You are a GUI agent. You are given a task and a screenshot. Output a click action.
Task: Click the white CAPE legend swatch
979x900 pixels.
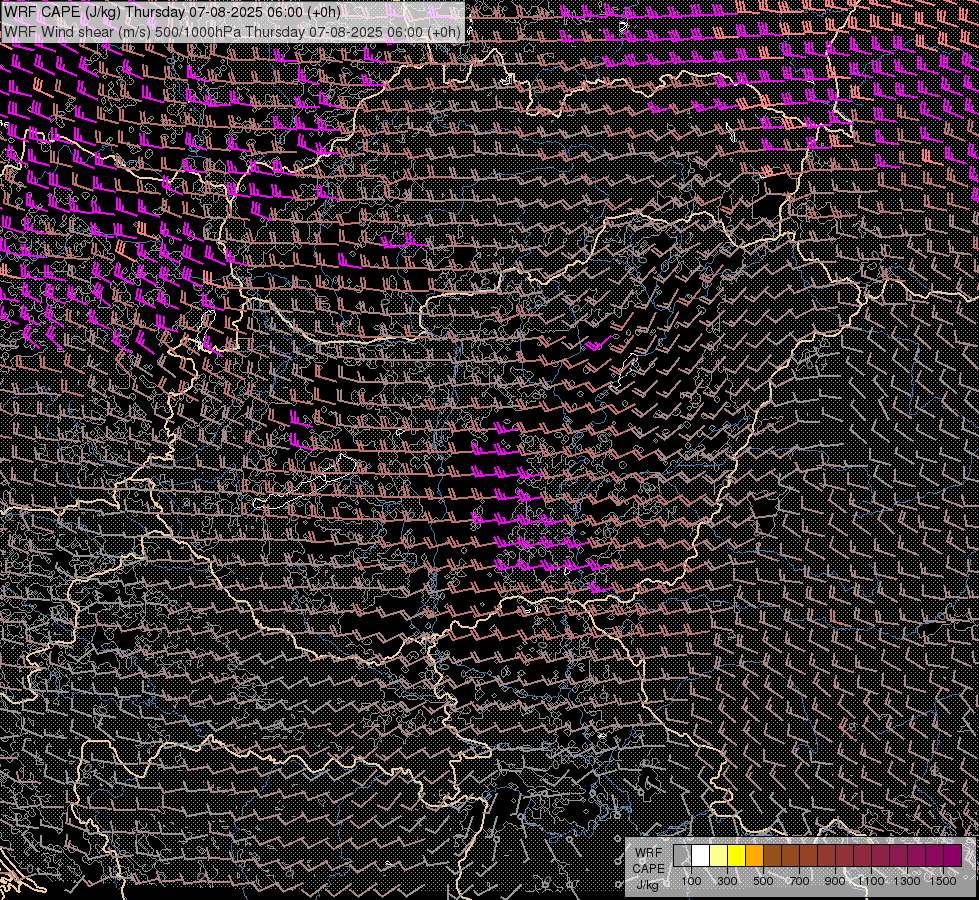(x=701, y=856)
